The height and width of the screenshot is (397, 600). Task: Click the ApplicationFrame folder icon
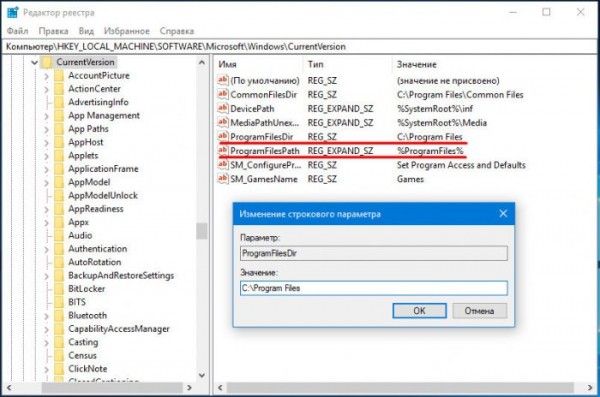59,169
